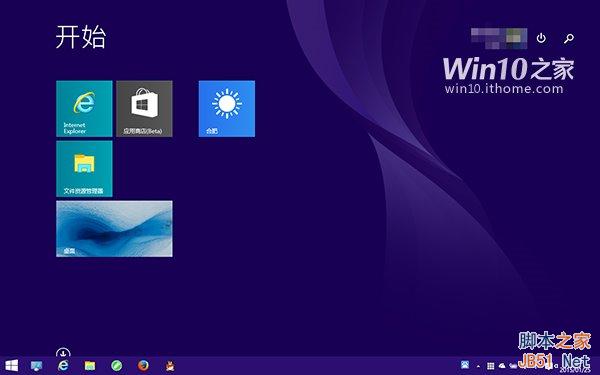Click the Windows Start button on taskbar

click(x=11, y=365)
